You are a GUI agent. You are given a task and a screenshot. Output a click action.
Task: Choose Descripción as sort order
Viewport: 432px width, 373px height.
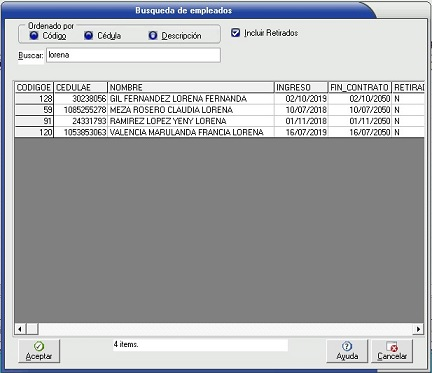click(153, 35)
